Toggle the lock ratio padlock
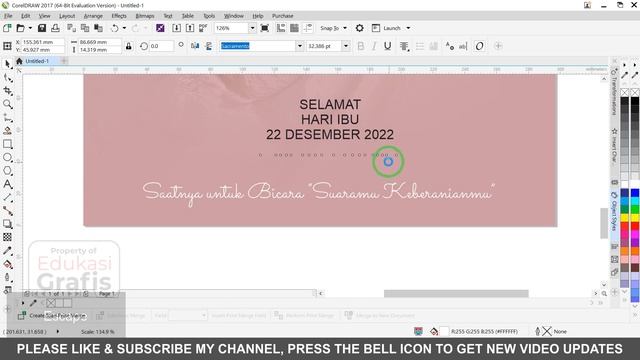 click(129, 46)
